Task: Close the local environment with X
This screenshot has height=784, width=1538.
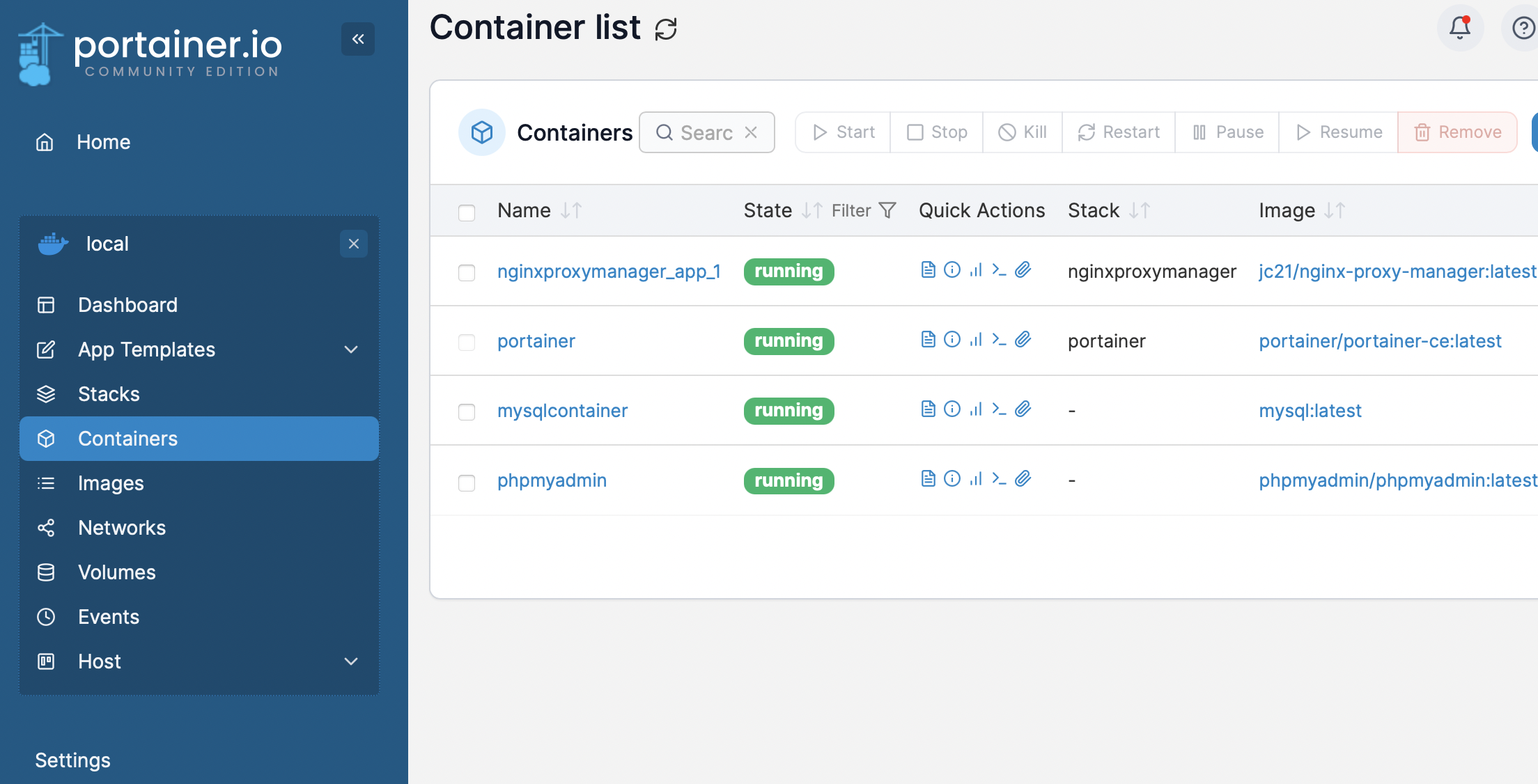Action: [x=354, y=244]
